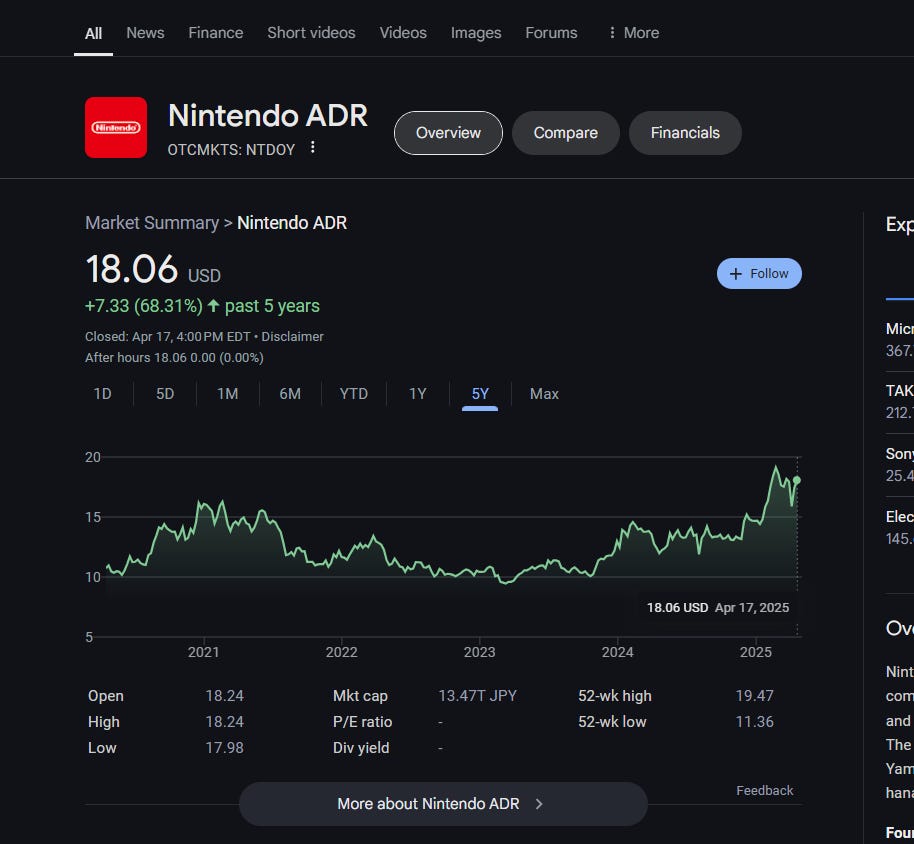Open More about Nintendo ADR
Image resolution: width=914 pixels, height=844 pixels.
443,804
